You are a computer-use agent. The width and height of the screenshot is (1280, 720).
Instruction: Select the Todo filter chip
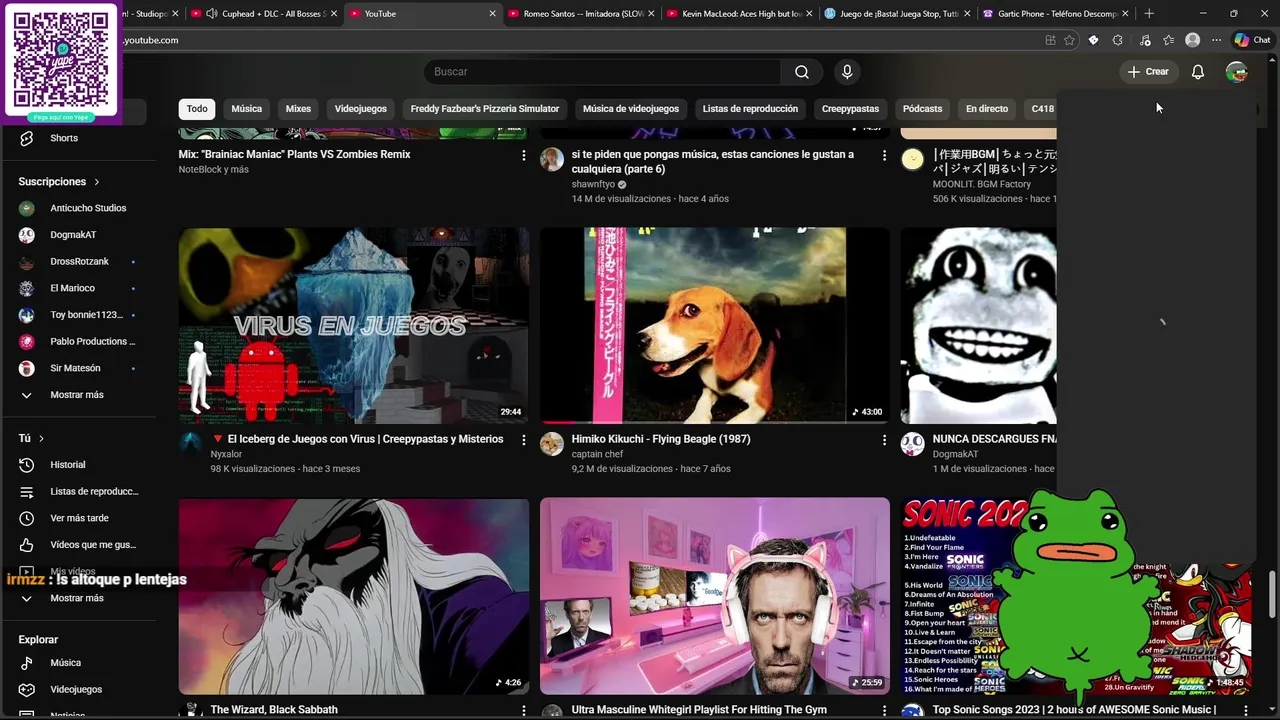(x=197, y=109)
